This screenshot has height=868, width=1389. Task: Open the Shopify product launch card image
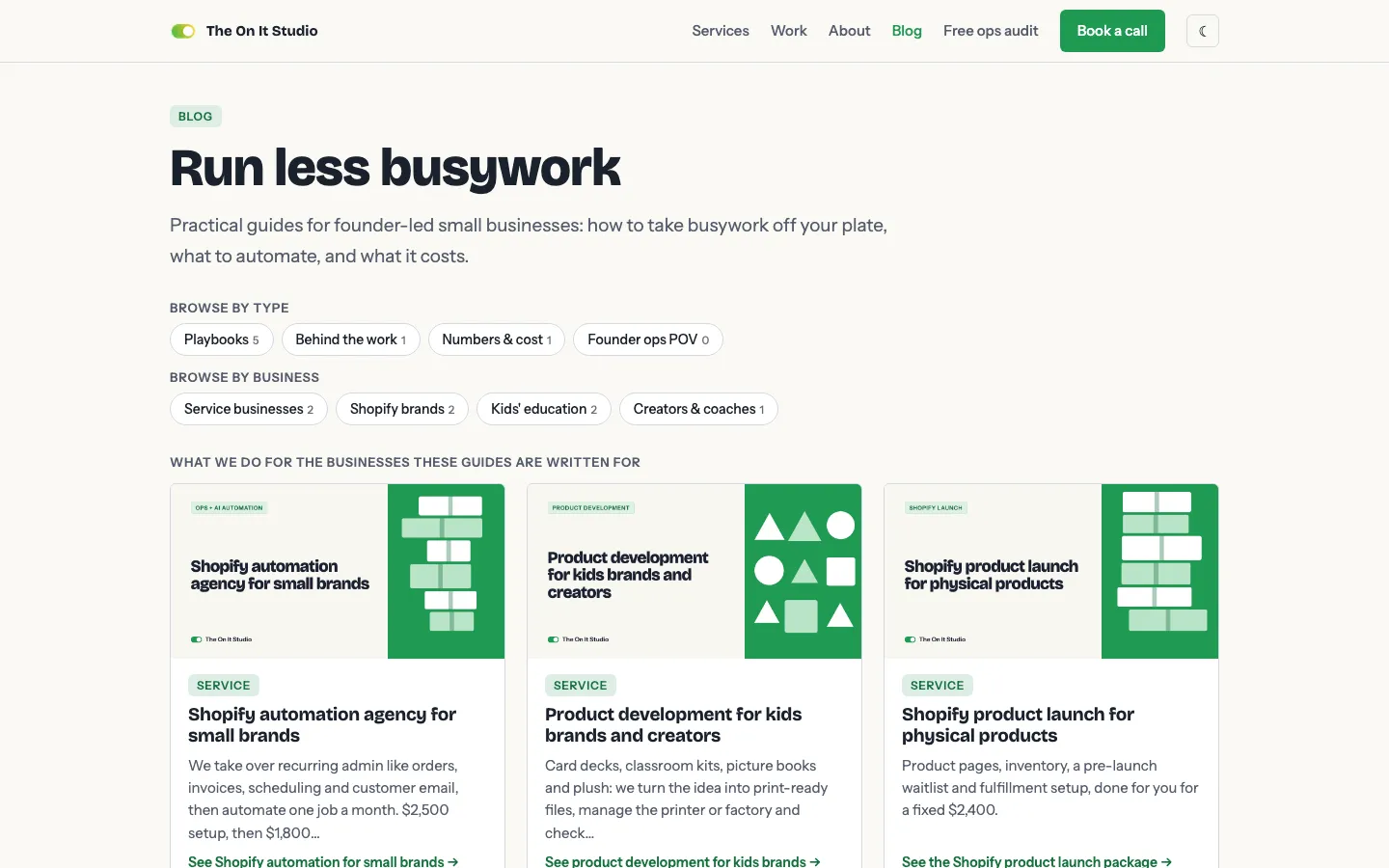(1051, 571)
